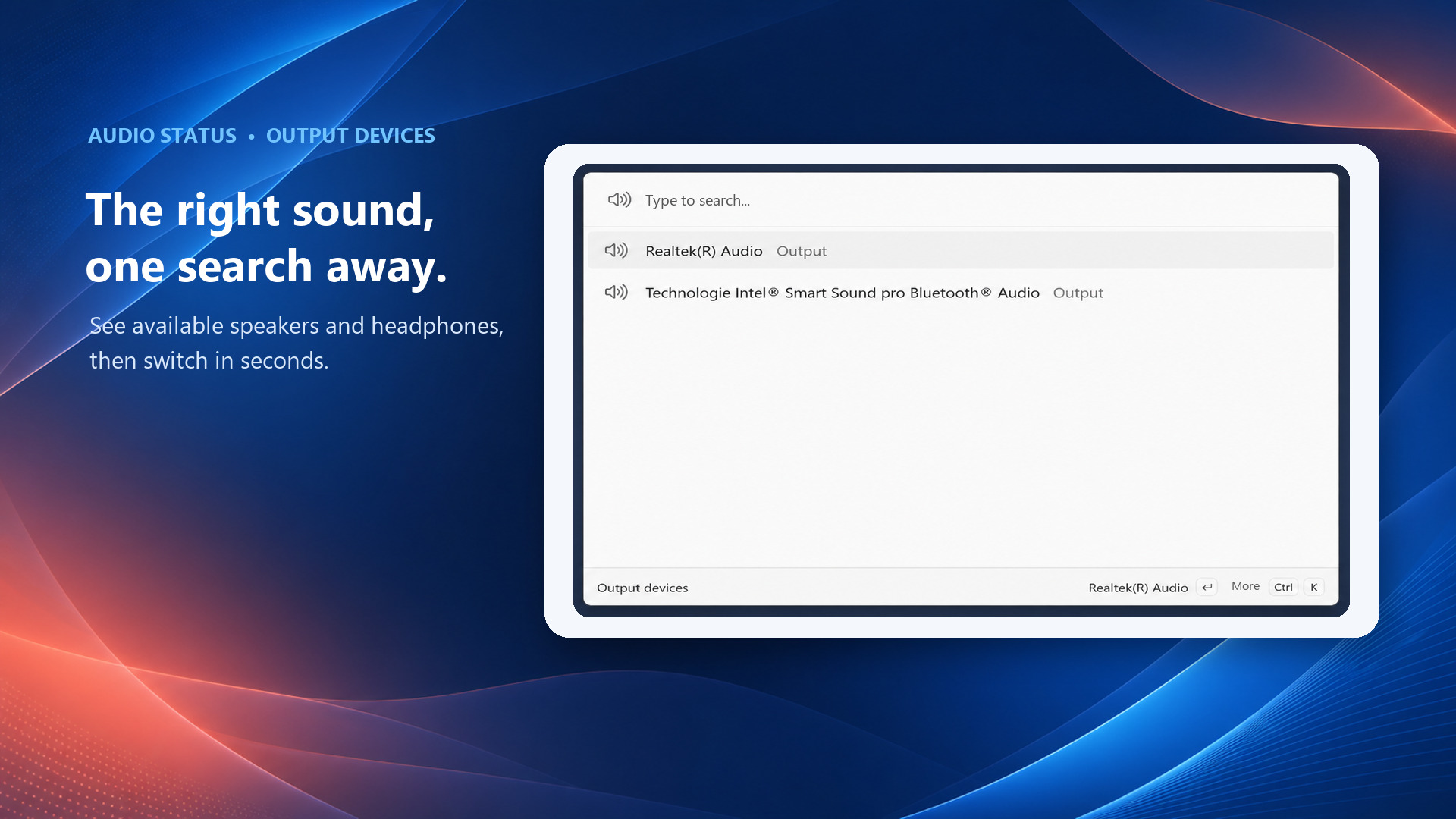This screenshot has height=819, width=1456.
Task: Click 'Output devices' footer label
Action: pos(642,588)
